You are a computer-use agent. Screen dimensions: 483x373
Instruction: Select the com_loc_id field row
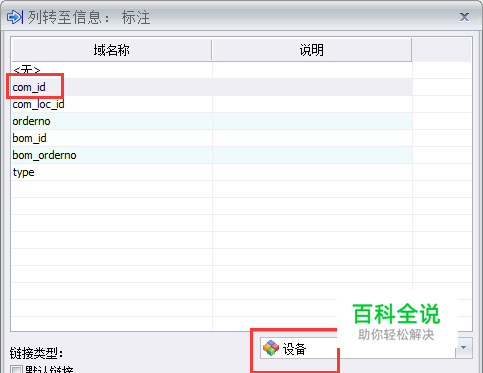coord(212,104)
